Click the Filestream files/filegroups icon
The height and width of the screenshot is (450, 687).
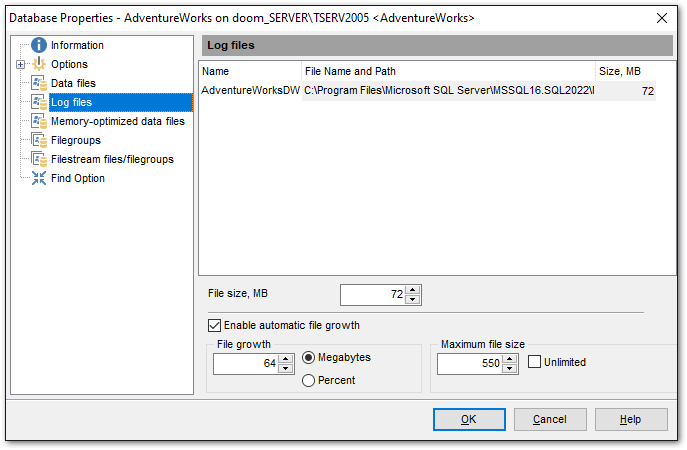coord(39,159)
